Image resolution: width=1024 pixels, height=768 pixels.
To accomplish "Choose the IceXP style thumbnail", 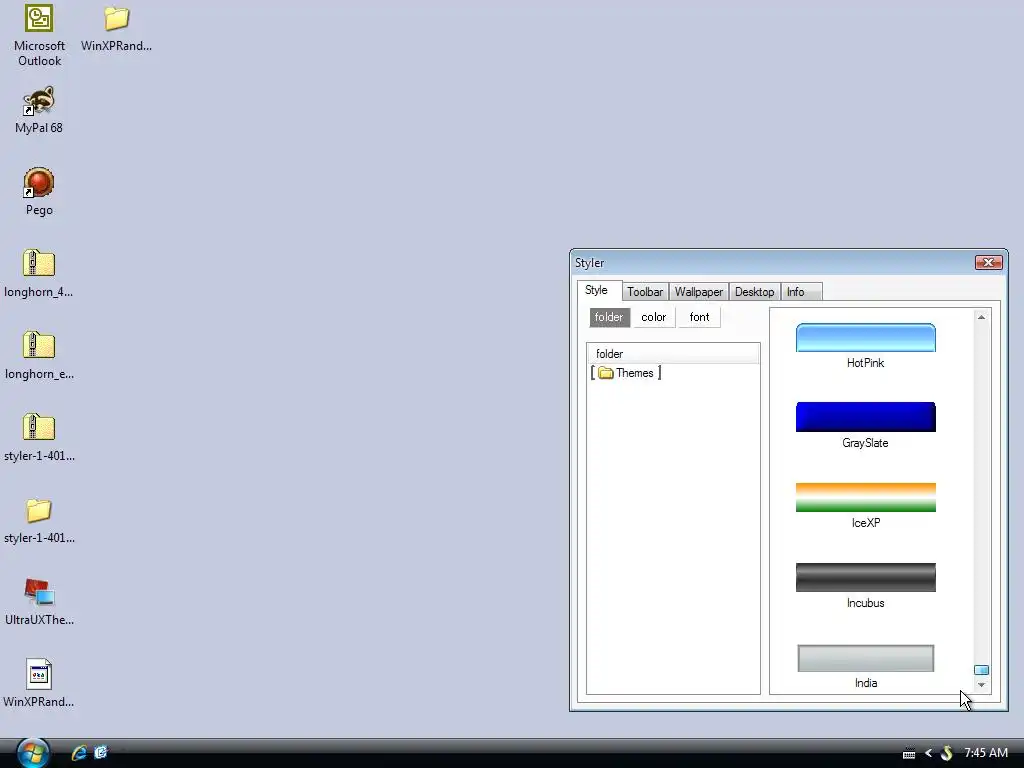I will 865,497.
